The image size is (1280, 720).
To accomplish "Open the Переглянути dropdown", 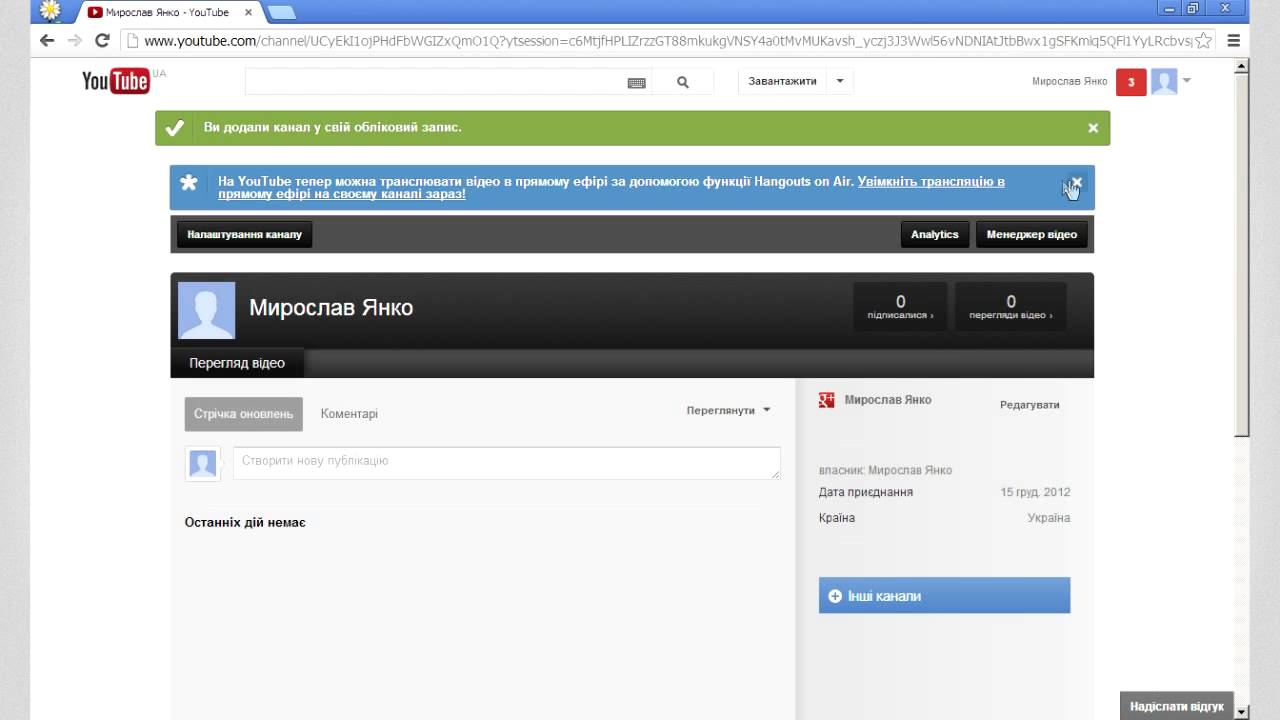I will [x=728, y=410].
